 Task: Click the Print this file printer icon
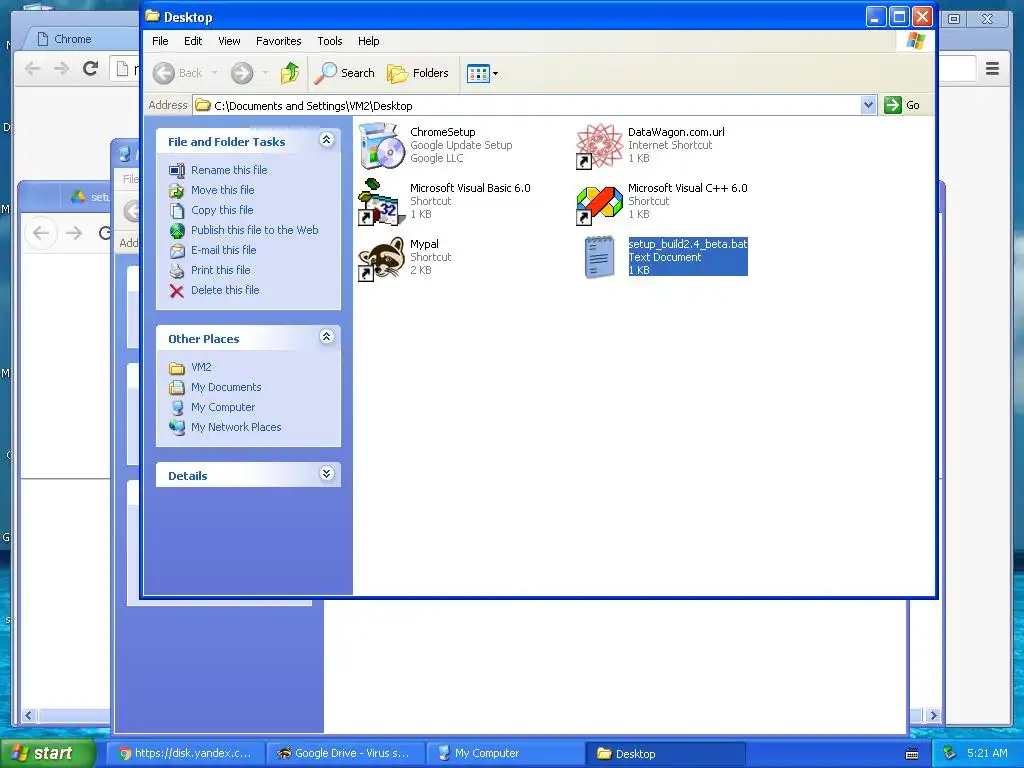pos(177,270)
